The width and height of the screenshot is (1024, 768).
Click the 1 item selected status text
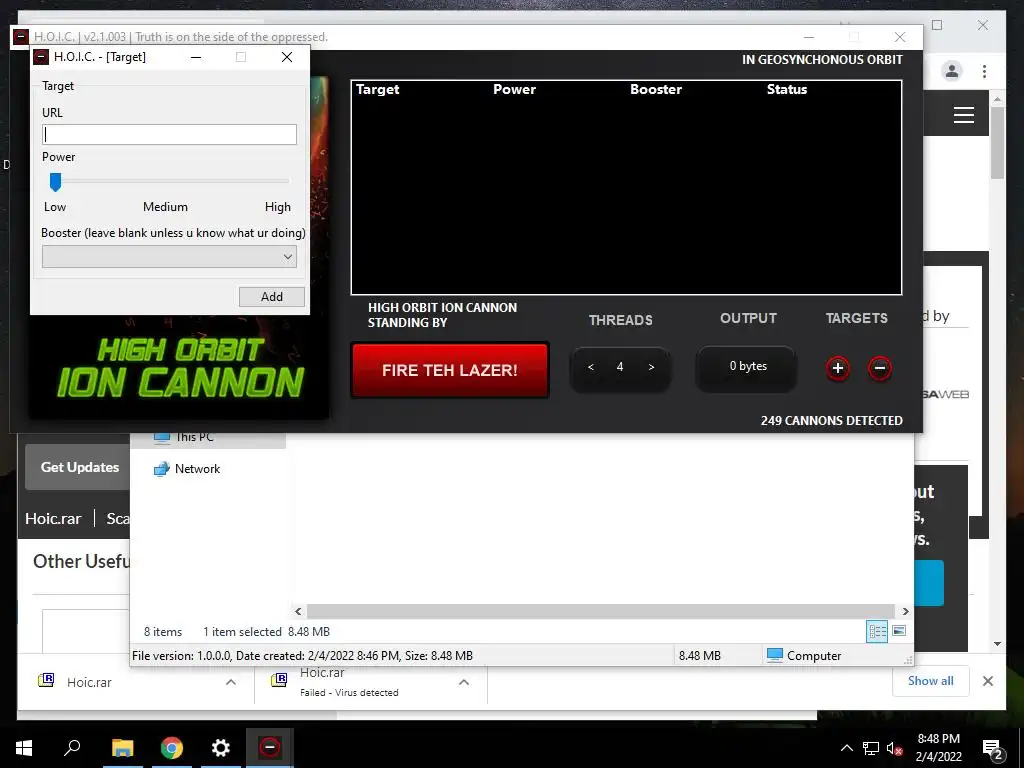point(242,632)
